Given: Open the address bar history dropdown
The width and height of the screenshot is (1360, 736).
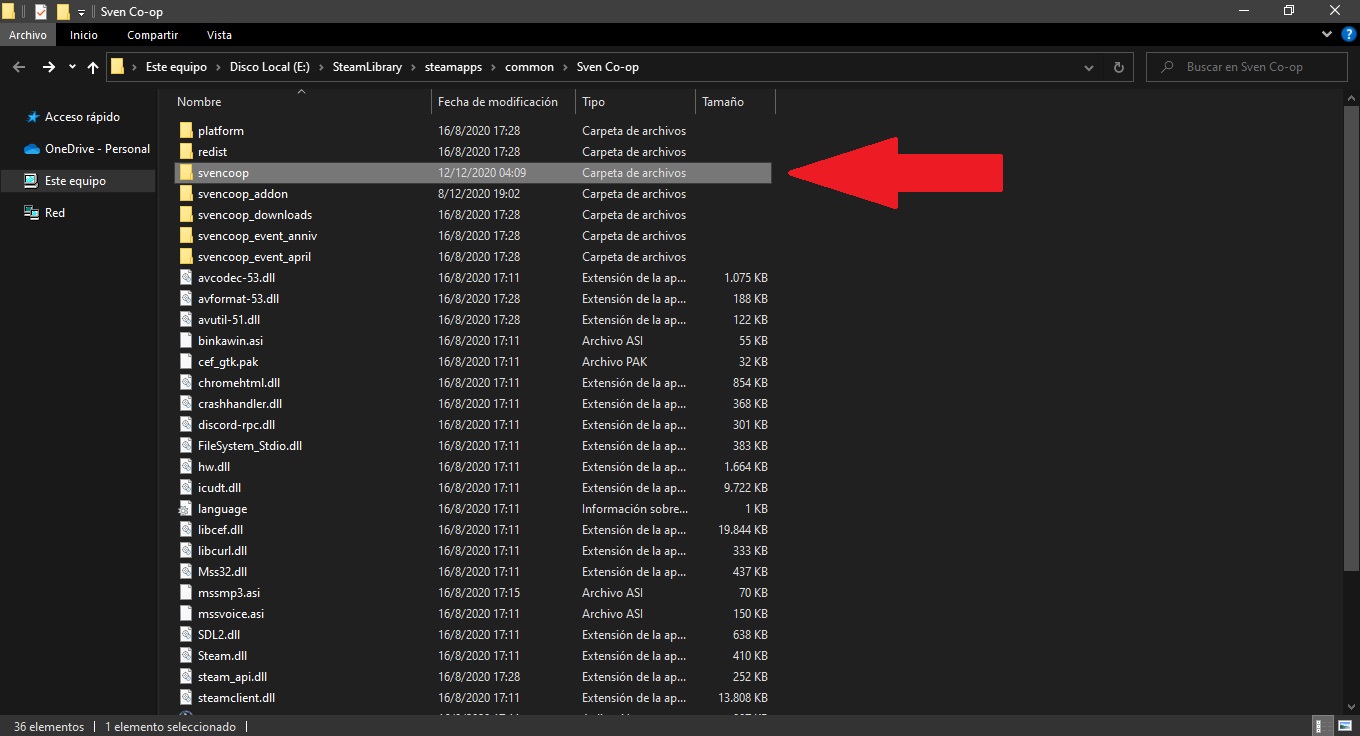Looking at the screenshot, I should coord(1089,67).
